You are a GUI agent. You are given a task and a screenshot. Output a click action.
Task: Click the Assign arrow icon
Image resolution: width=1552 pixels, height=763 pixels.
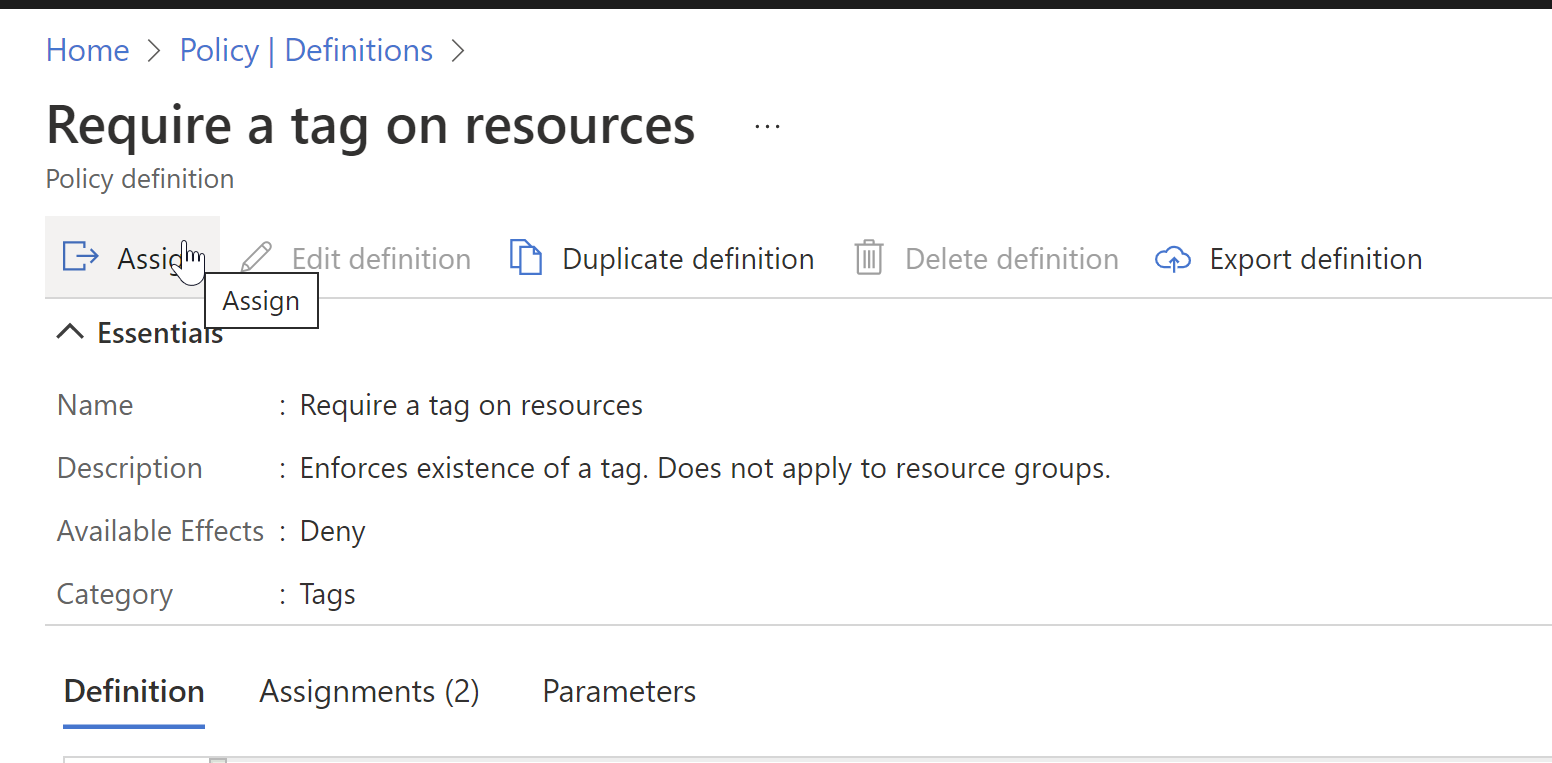[80, 257]
